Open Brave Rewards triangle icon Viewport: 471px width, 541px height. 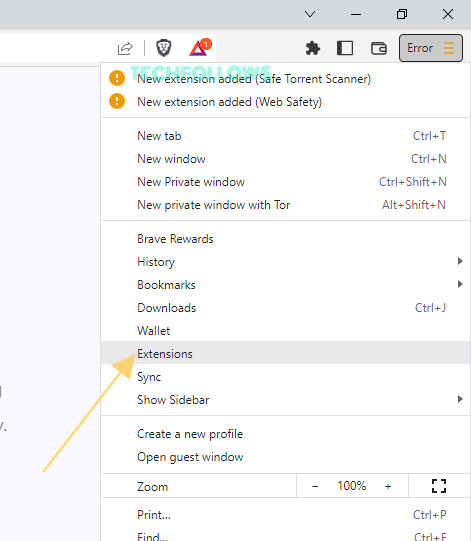(200, 47)
